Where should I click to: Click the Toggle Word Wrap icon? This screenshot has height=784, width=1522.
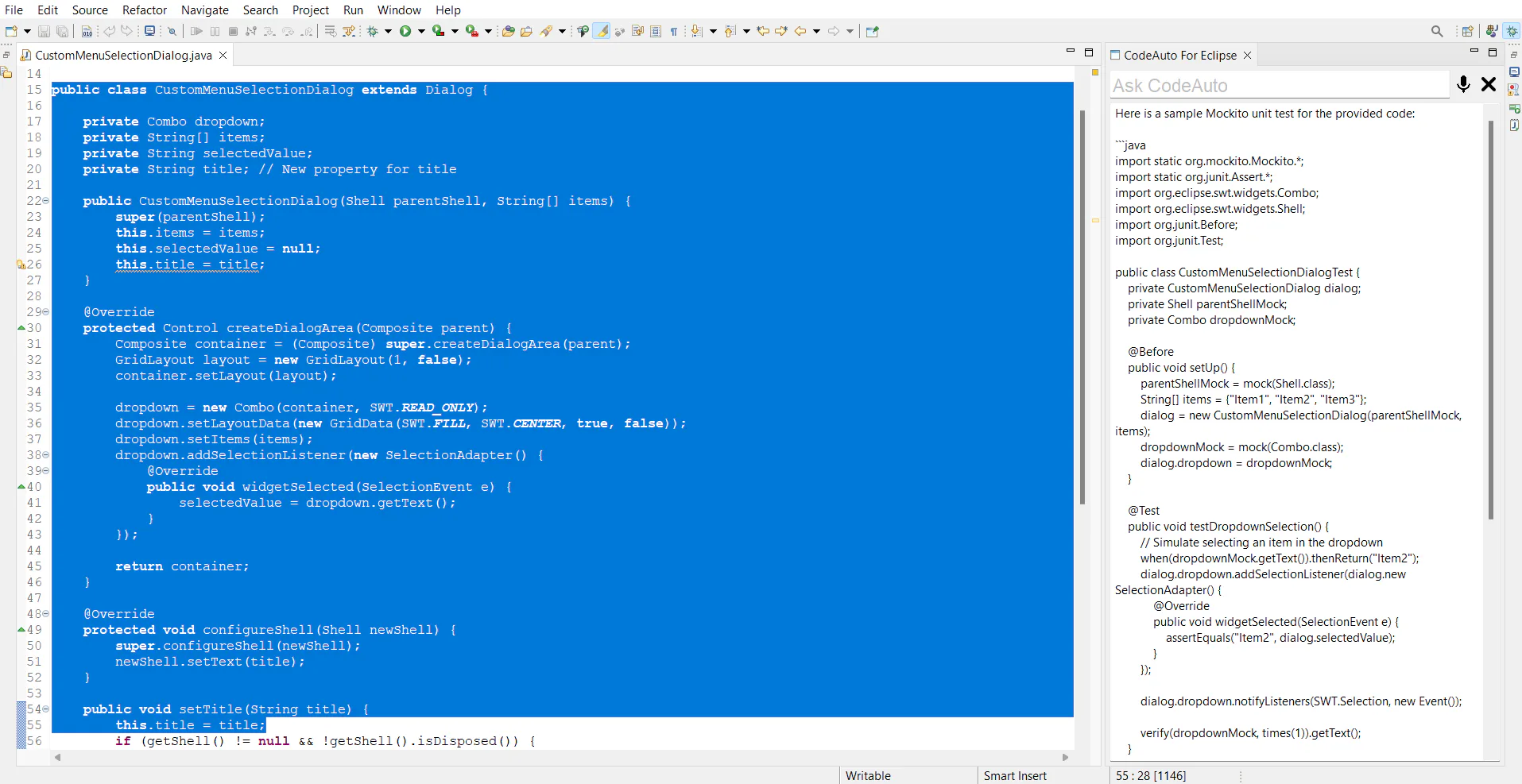pyautogui.click(x=637, y=31)
